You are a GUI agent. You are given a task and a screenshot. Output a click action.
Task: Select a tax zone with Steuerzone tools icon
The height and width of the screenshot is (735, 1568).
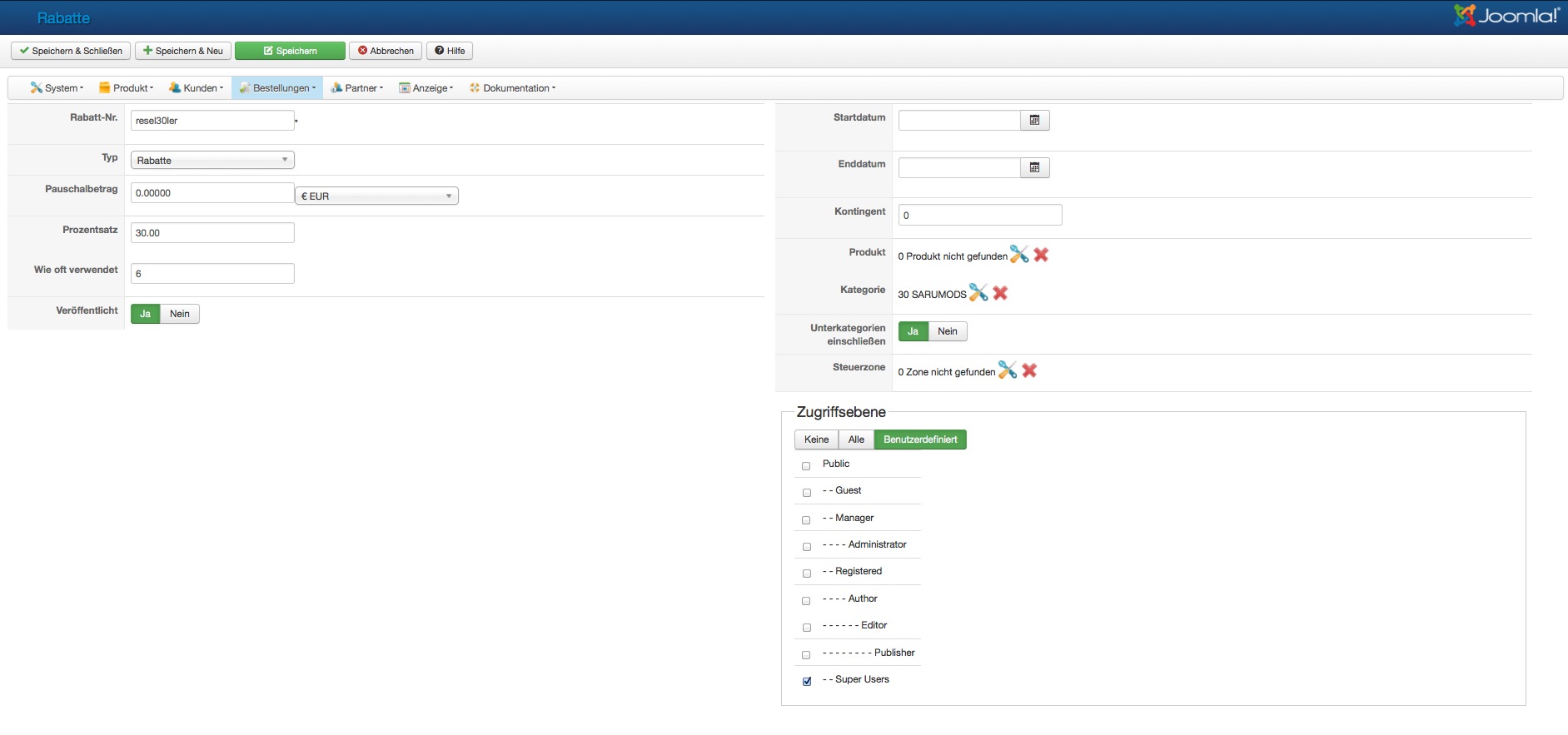coord(1008,370)
